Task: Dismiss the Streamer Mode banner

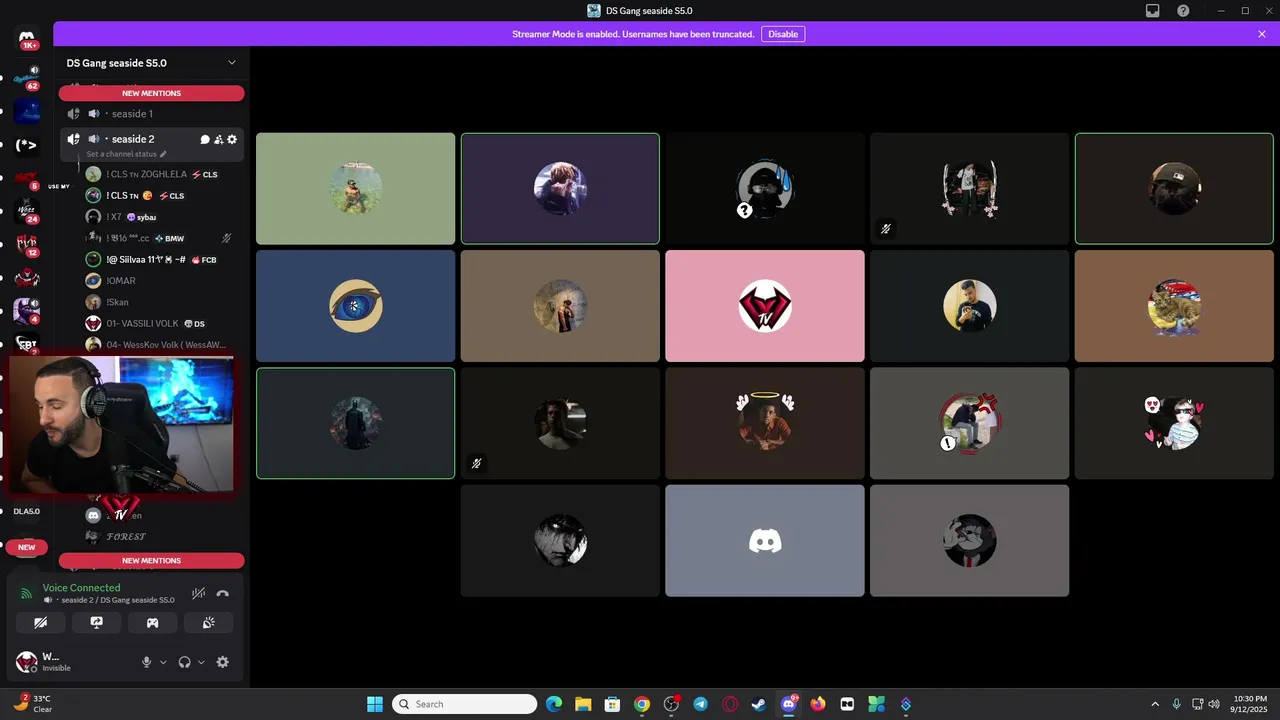Action: coord(1262,34)
